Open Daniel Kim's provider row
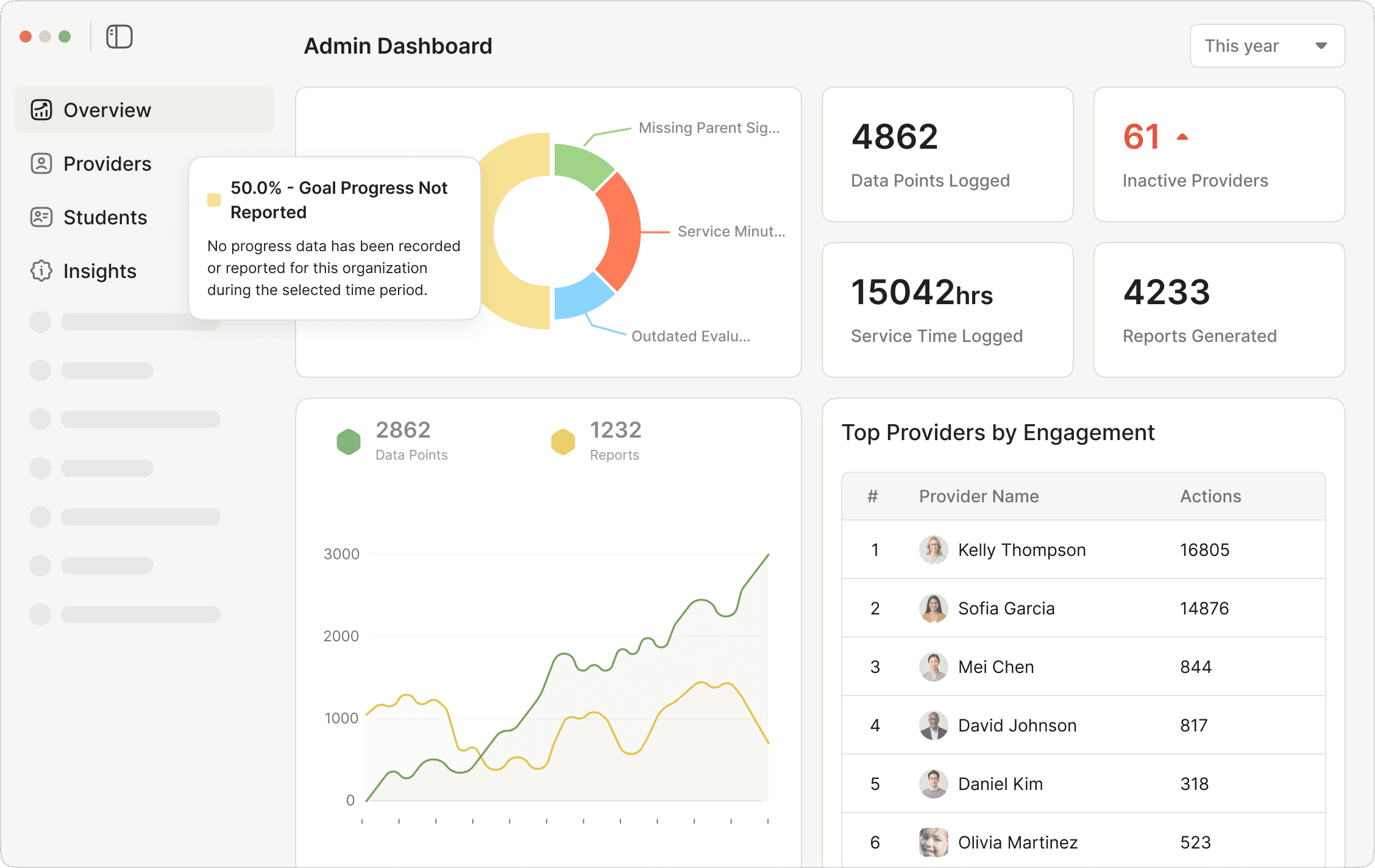Viewport: 1375px width, 868px height. tap(1084, 784)
